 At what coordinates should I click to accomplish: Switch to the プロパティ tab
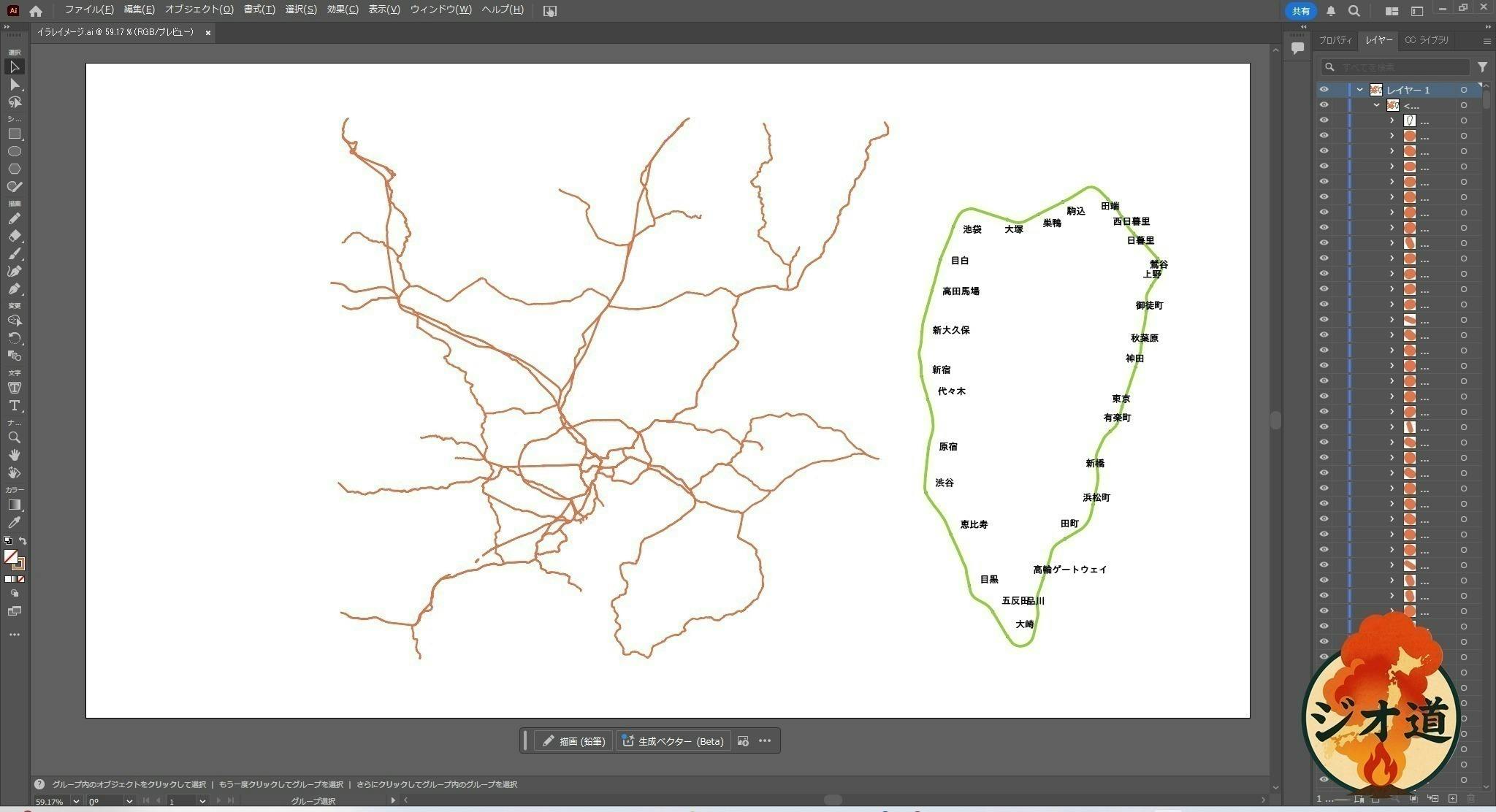[1335, 40]
